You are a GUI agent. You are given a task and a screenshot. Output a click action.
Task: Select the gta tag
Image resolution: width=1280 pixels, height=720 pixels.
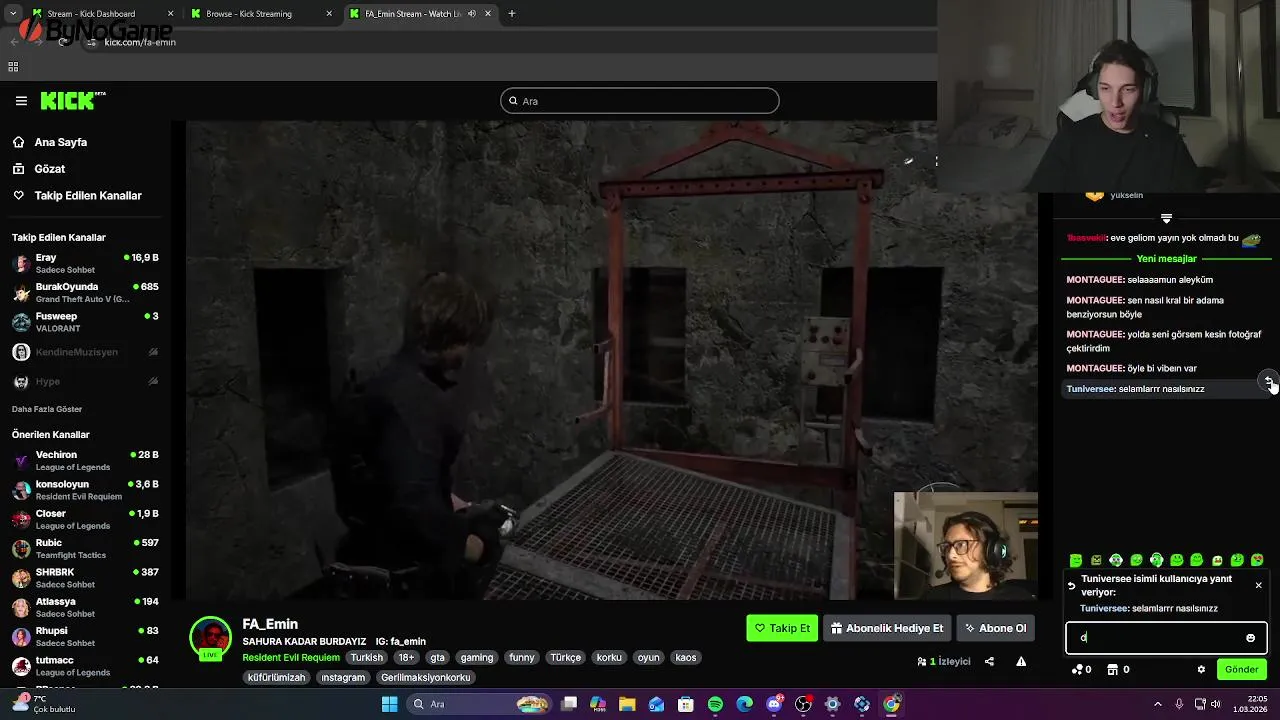pyautogui.click(x=437, y=657)
